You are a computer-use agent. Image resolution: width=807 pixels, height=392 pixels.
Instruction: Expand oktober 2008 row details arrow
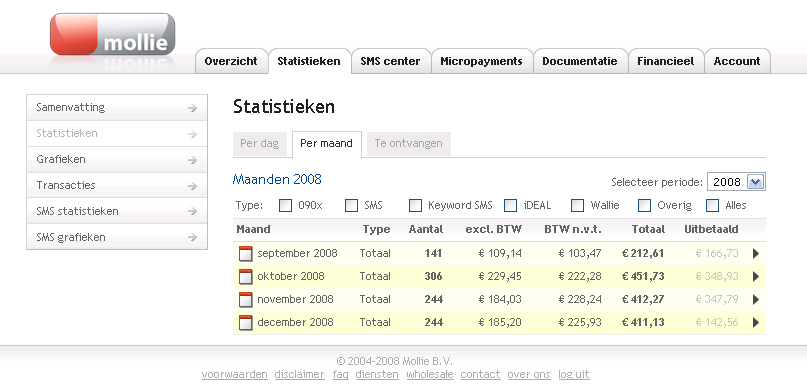[x=756, y=277]
